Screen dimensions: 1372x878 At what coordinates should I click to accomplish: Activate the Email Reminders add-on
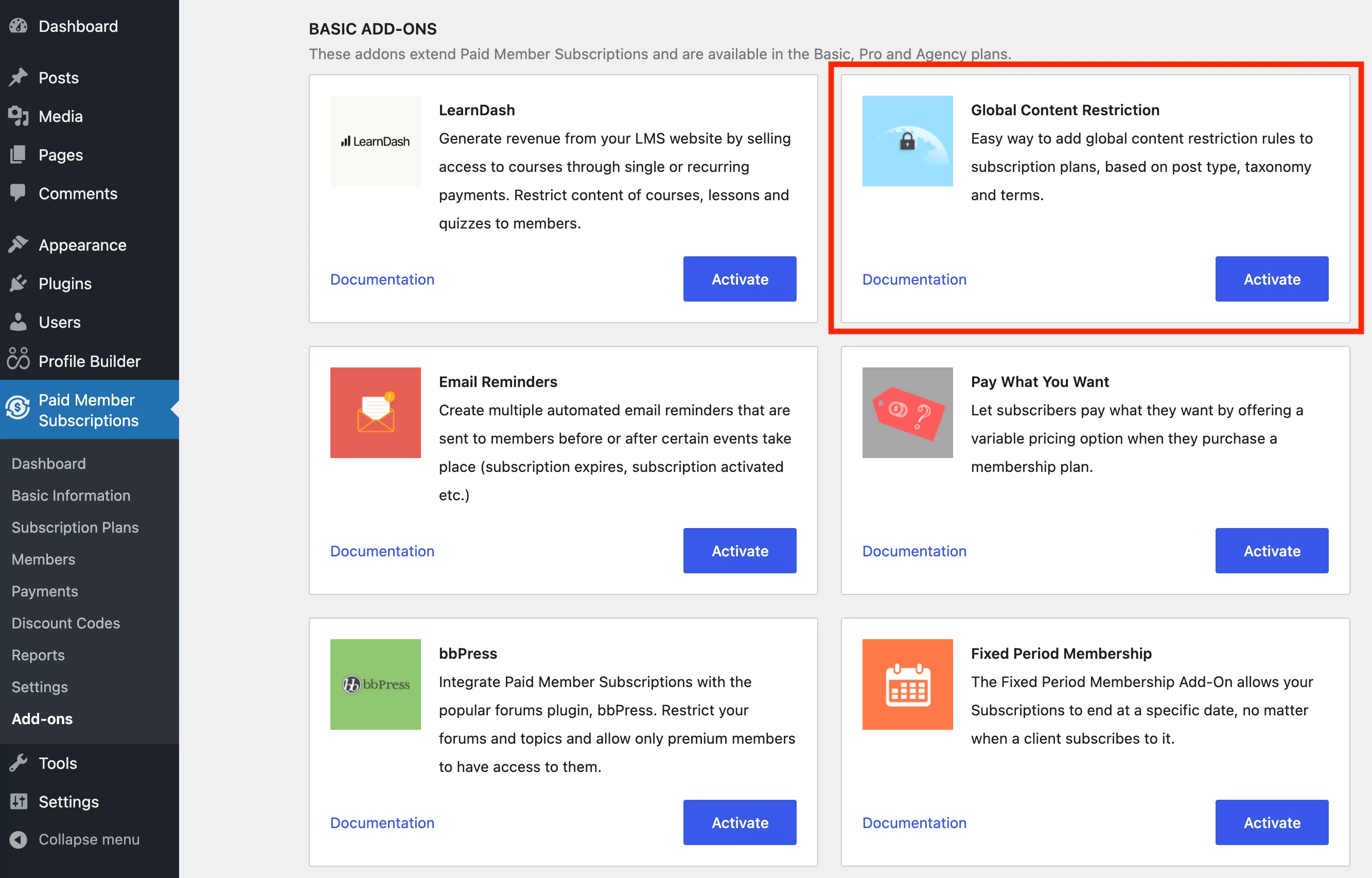pos(740,550)
